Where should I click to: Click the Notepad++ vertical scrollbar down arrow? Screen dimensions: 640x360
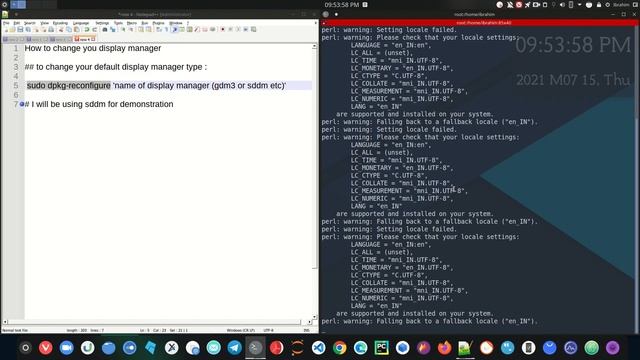[x=314, y=317]
